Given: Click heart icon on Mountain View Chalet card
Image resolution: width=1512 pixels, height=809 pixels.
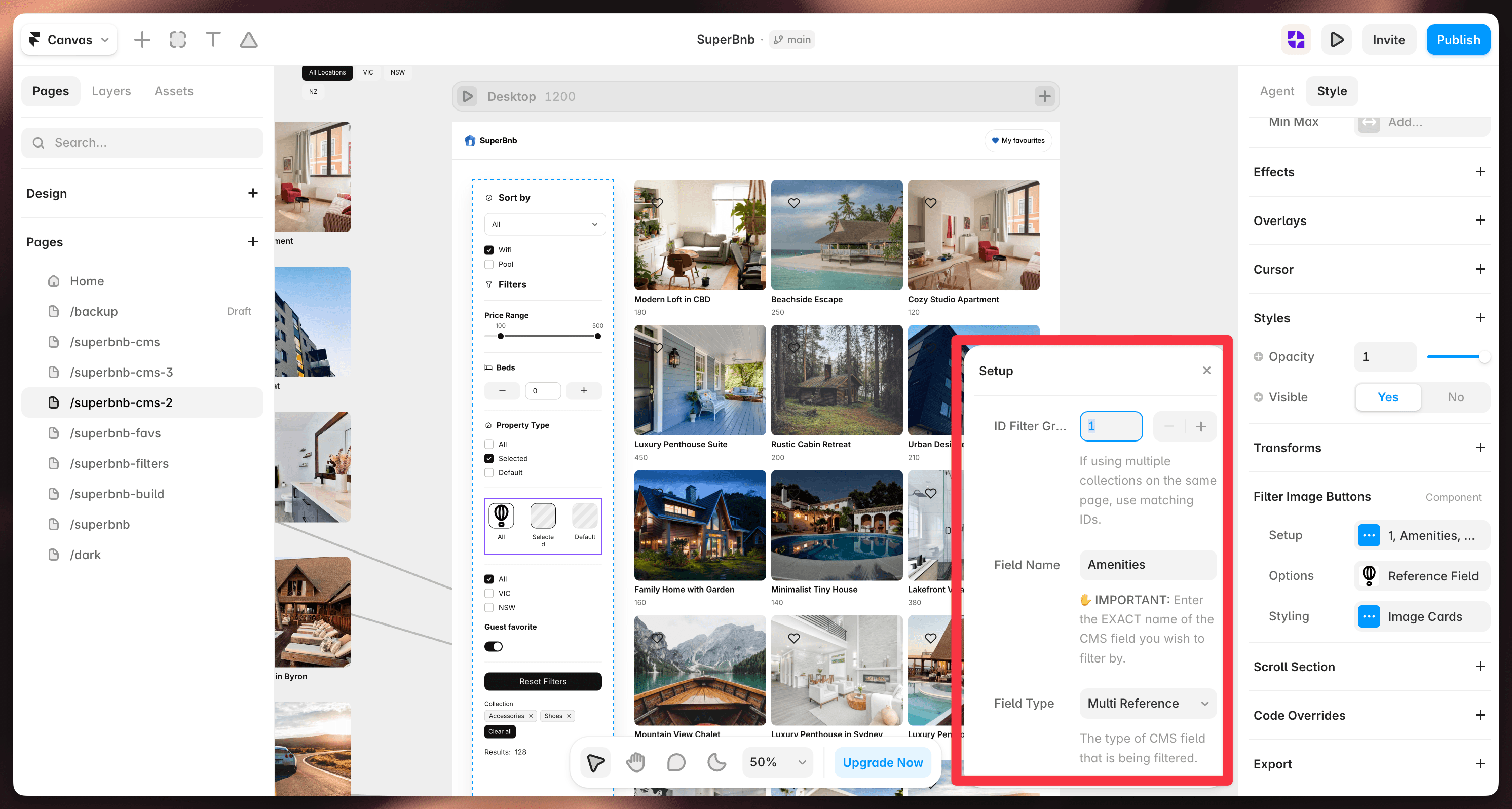Looking at the screenshot, I should (x=657, y=638).
